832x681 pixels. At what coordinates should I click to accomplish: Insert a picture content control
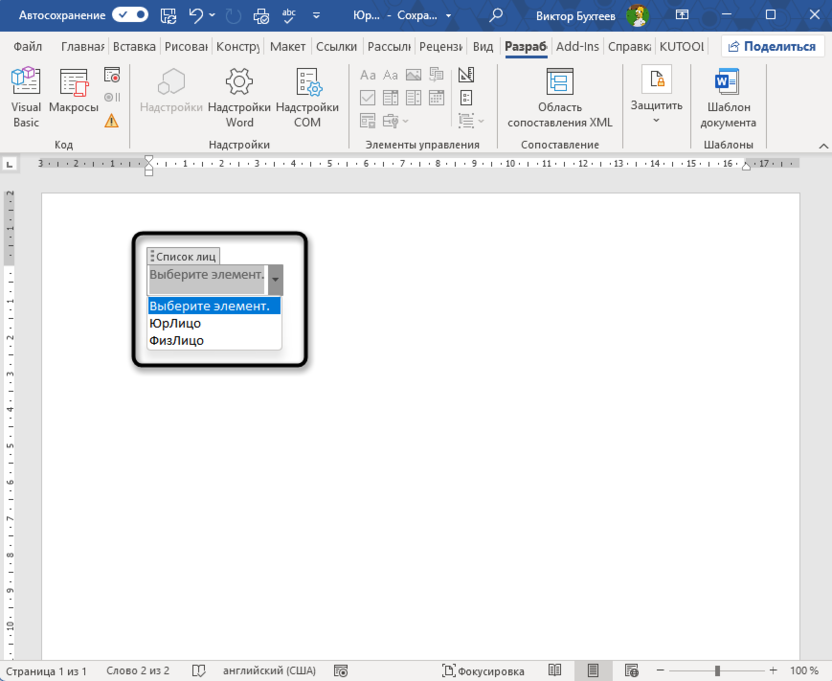[413, 75]
